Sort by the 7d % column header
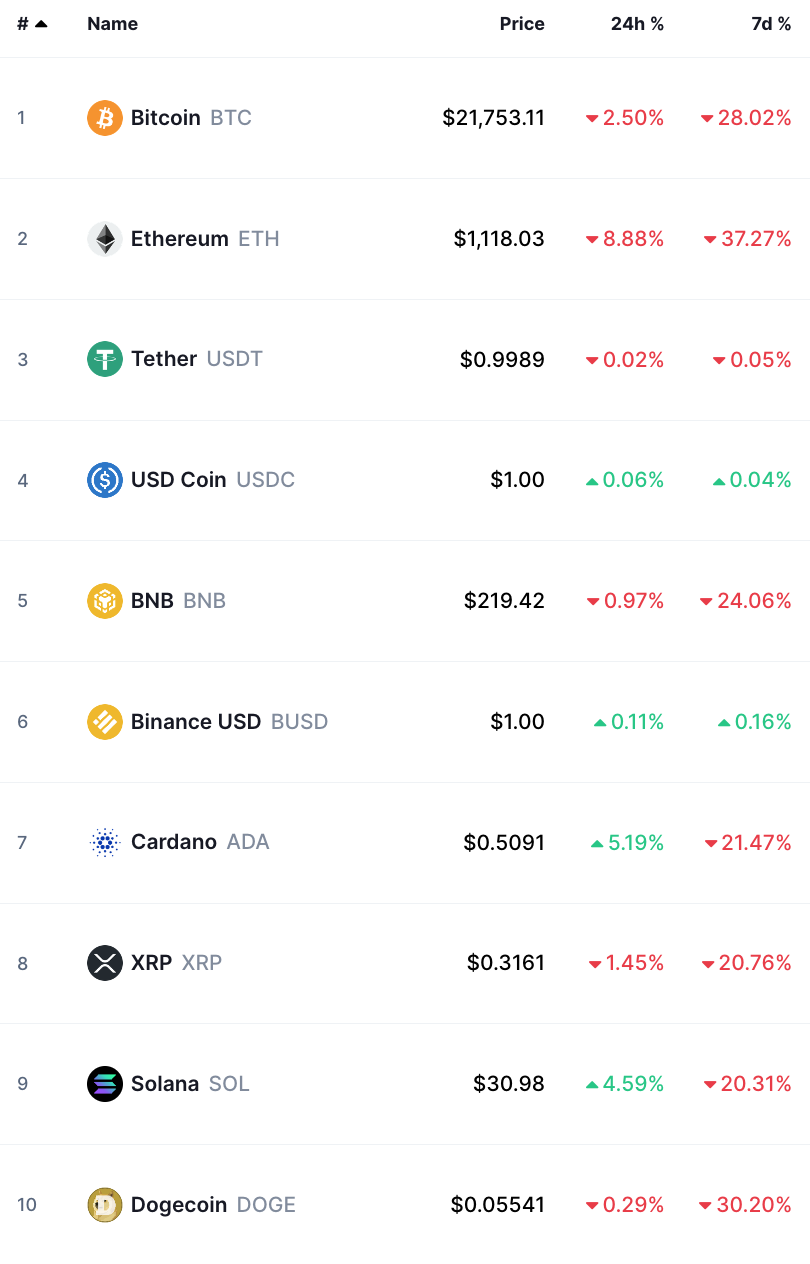This screenshot has width=810, height=1264. tap(771, 24)
